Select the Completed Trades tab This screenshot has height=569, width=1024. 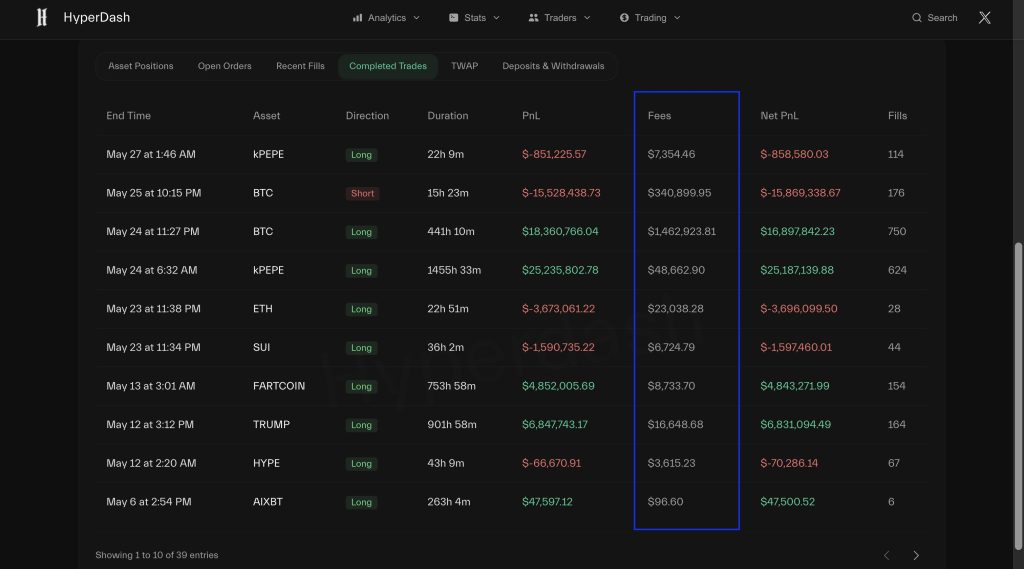(388, 66)
